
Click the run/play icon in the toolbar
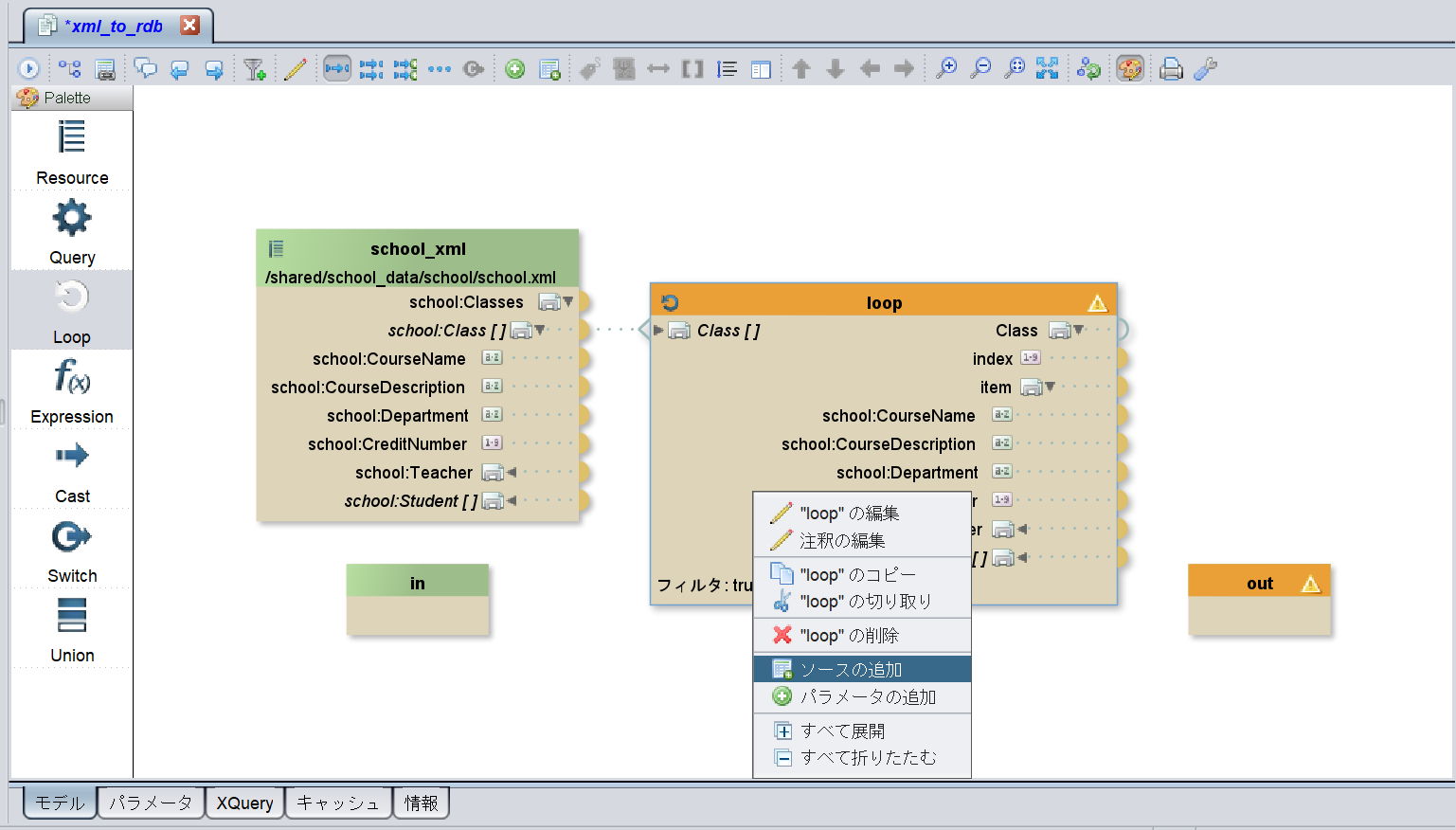[x=28, y=68]
